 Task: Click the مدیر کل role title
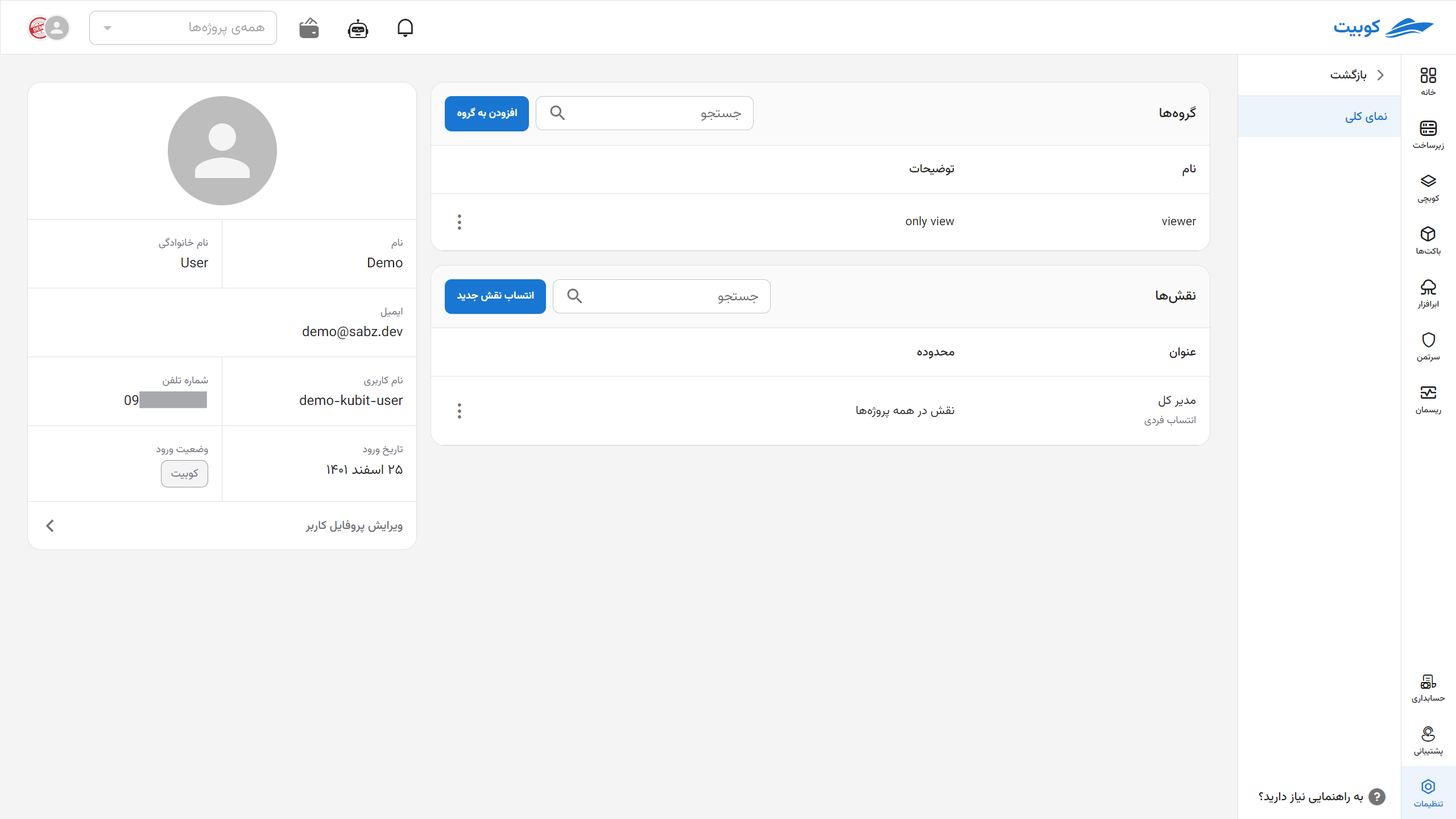1177,400
